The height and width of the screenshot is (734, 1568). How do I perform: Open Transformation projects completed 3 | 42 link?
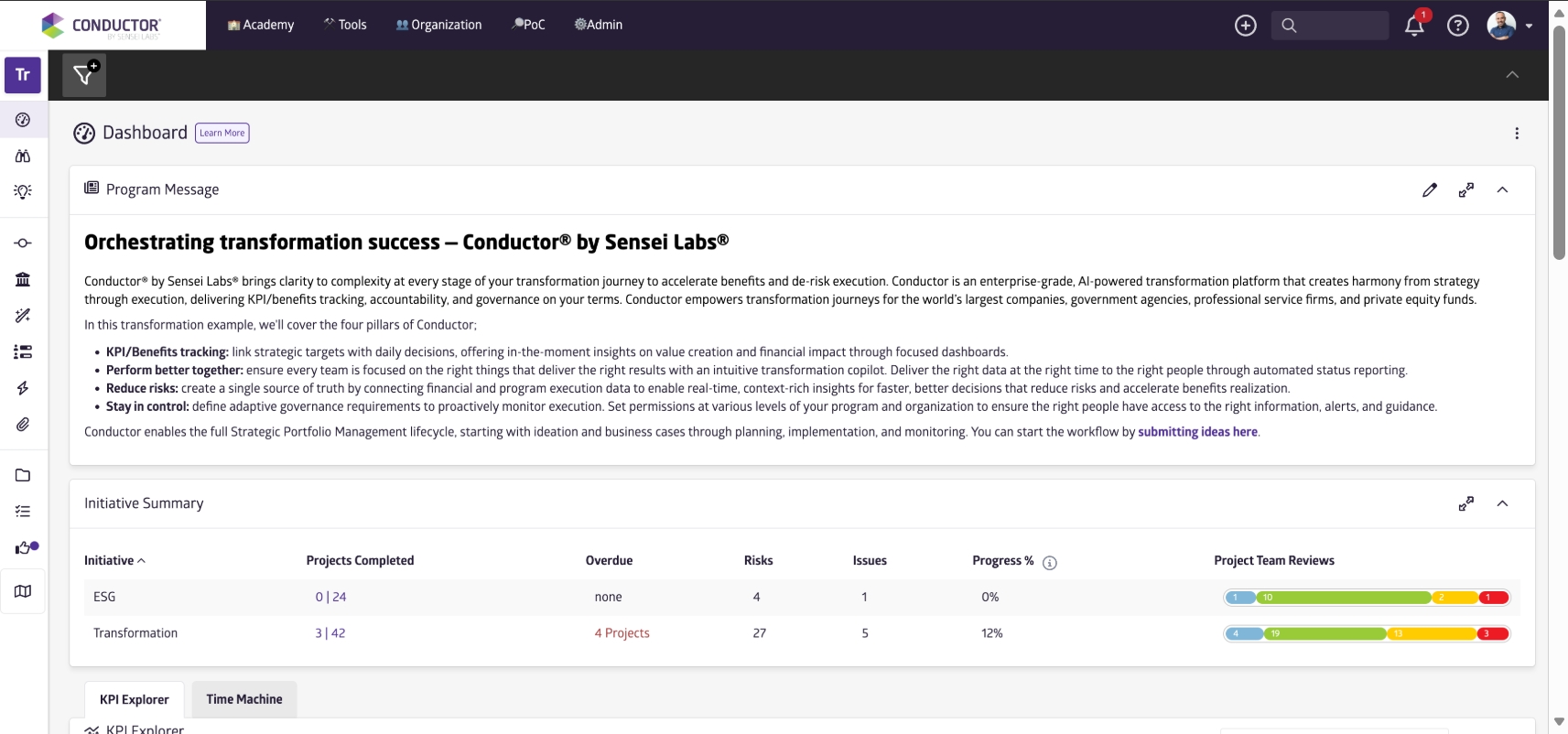[x=330, y=633]
